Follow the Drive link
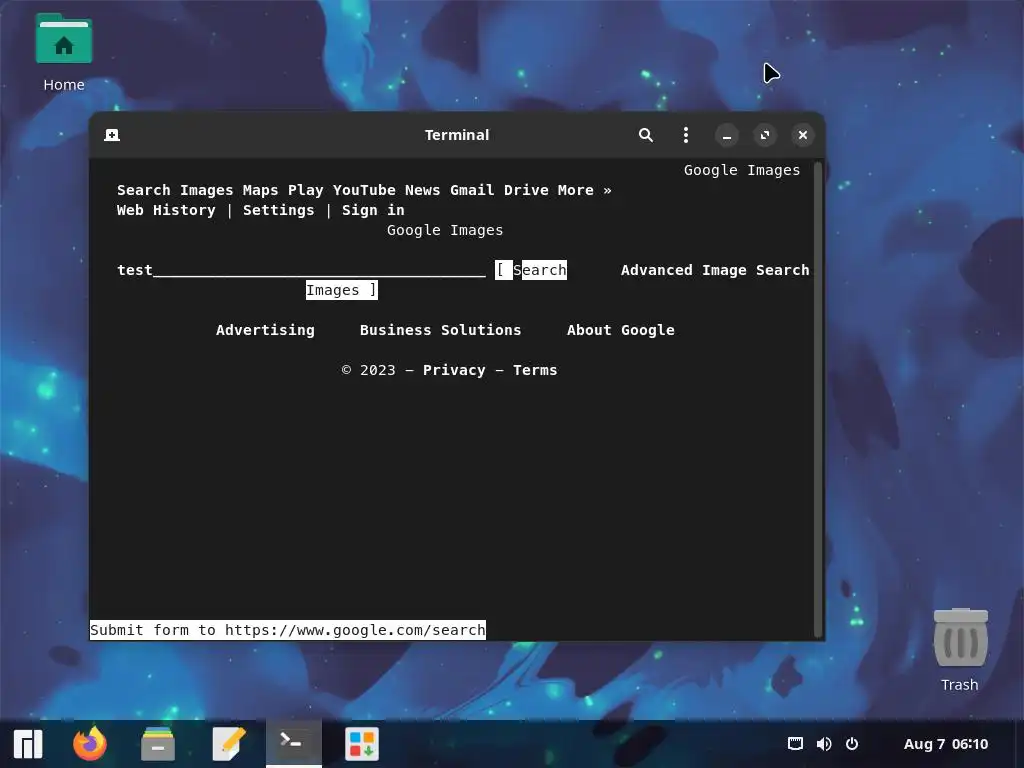This screenshot has width=1024, height=768. pyautogui.click(x=526, y=190)
